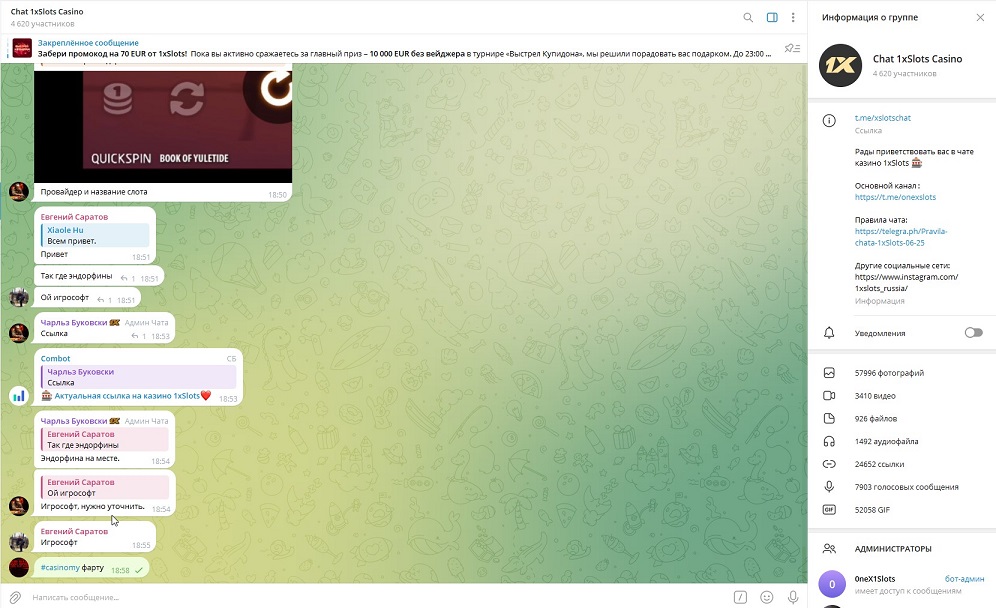Click the 'Закреплённое сообщение' label
The image size is (996, 608).
pos(88,43)
